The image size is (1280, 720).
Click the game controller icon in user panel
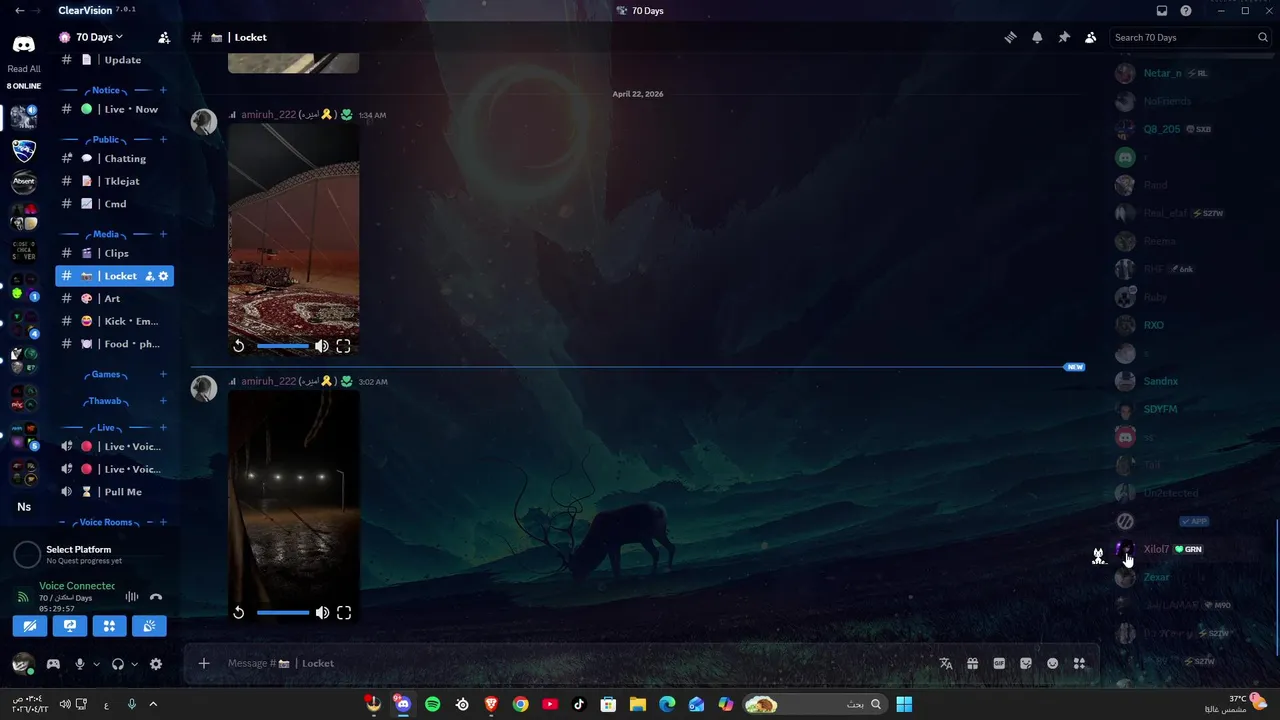[x=53, y=664]
